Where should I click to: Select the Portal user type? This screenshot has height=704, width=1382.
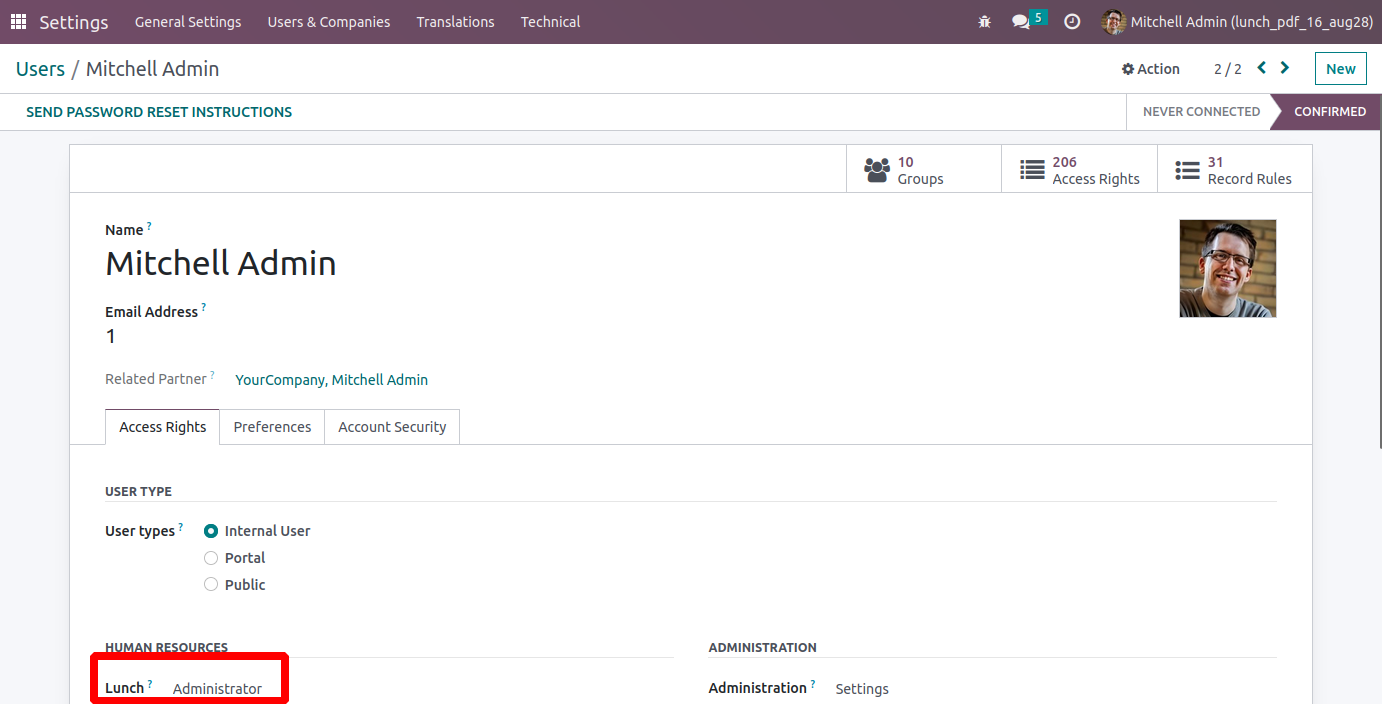click(211, 558)
